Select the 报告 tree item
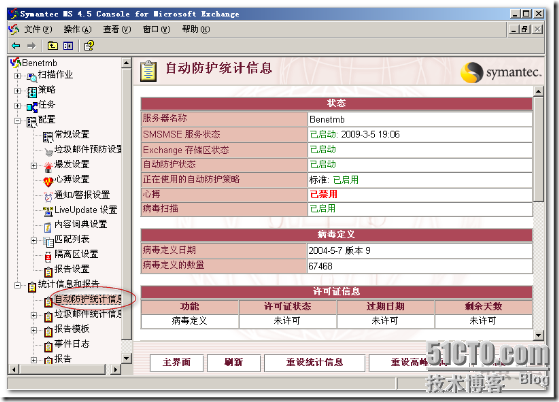Image resolution: width=559 pixels, height=402 pixels. (x=63, y=359)
